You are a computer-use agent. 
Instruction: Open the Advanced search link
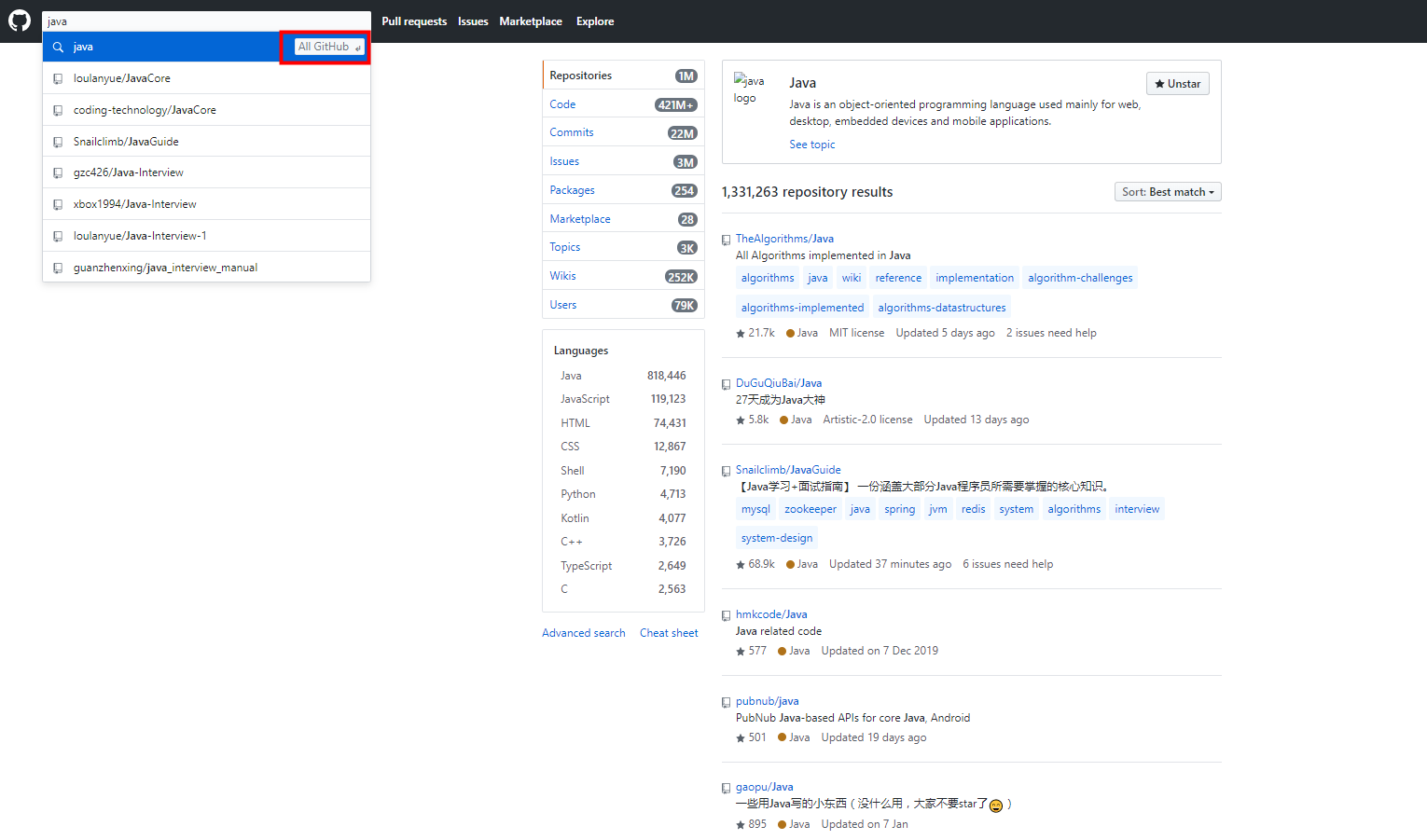click(584, 633)
